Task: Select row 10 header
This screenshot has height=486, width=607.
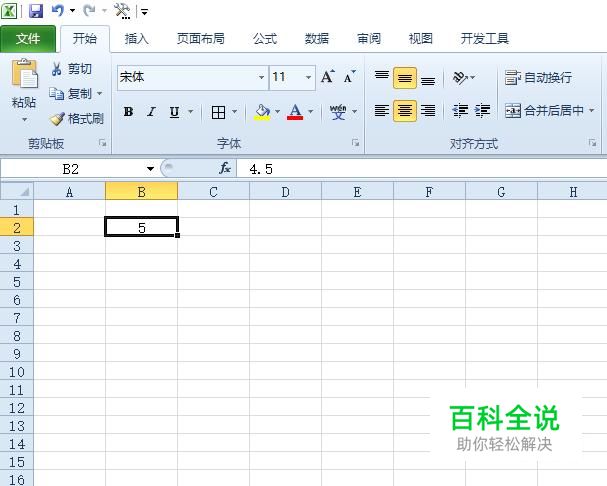Action: [17, 372]
